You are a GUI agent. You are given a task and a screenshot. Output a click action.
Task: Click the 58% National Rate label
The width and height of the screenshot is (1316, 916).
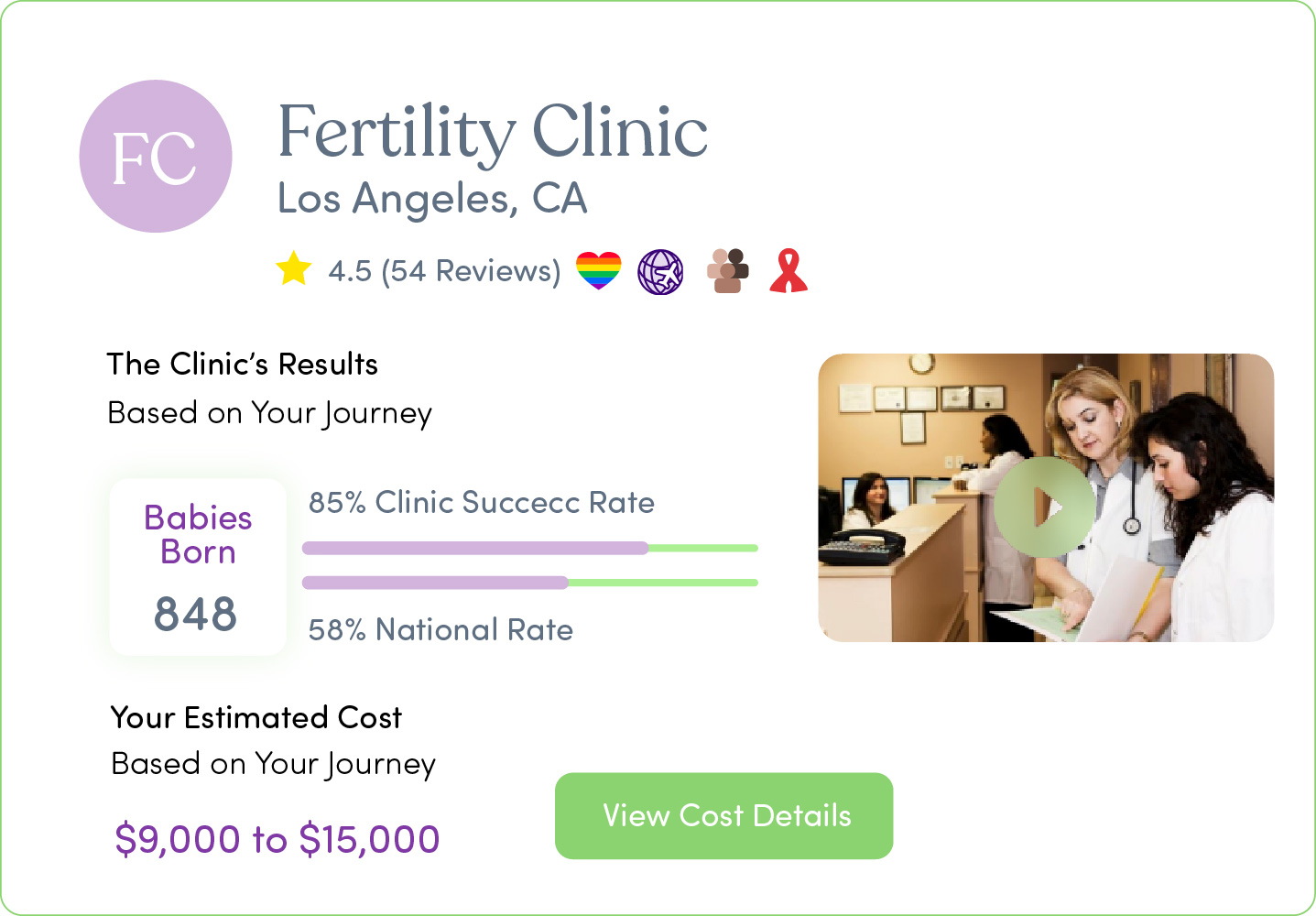coord(440,630)
